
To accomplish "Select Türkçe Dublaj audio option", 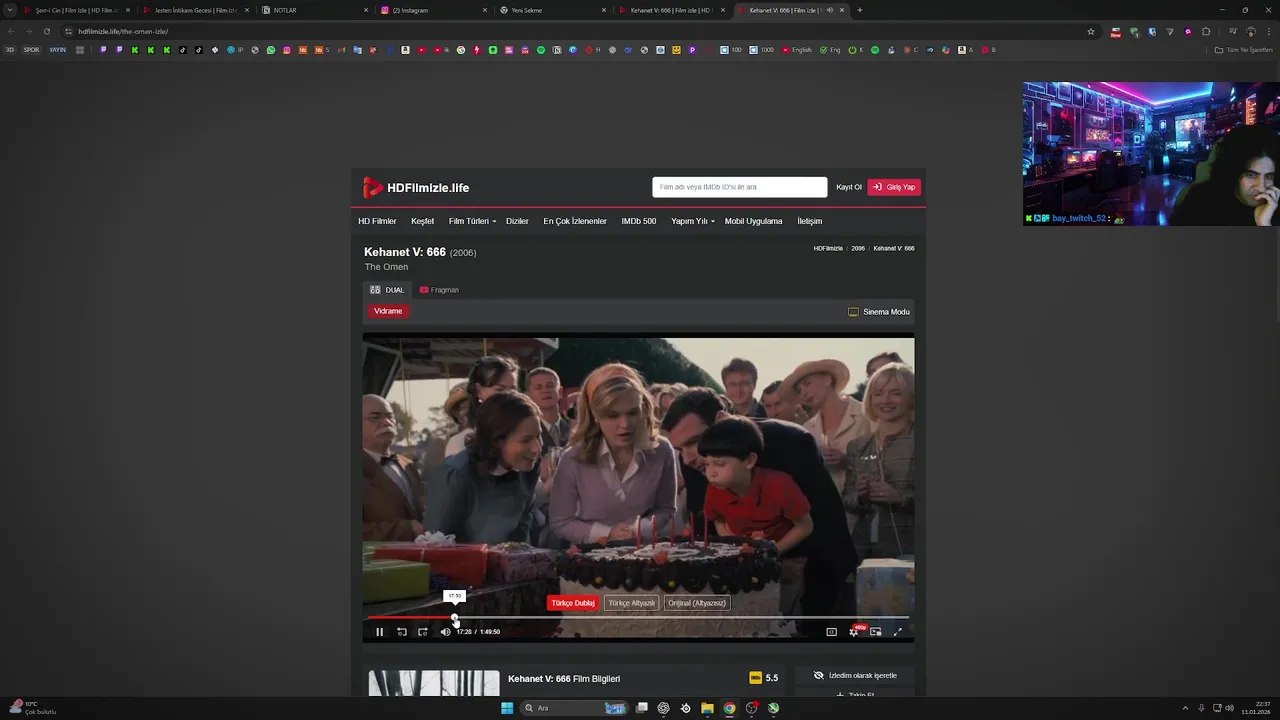I will point(573,603).
